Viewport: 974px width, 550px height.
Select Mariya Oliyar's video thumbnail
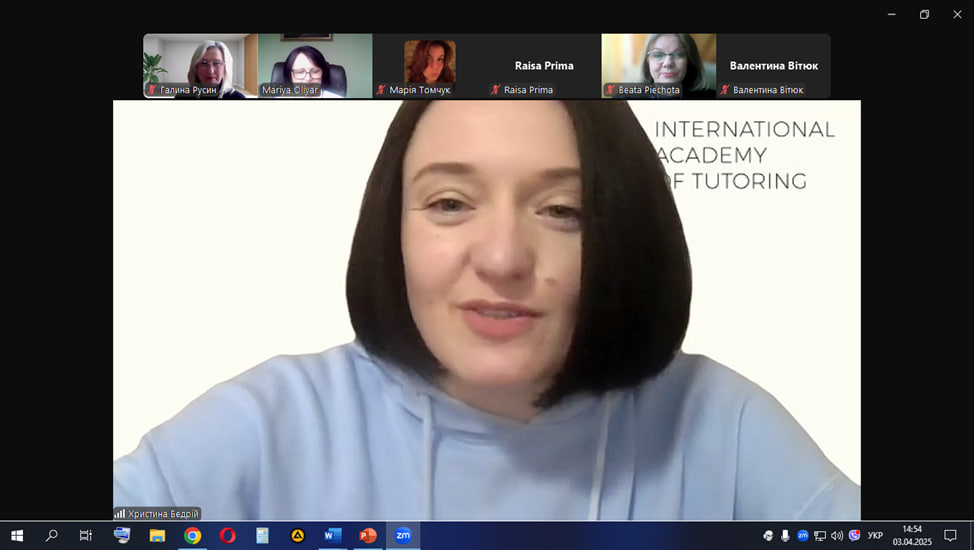click(x=315, y=65)
